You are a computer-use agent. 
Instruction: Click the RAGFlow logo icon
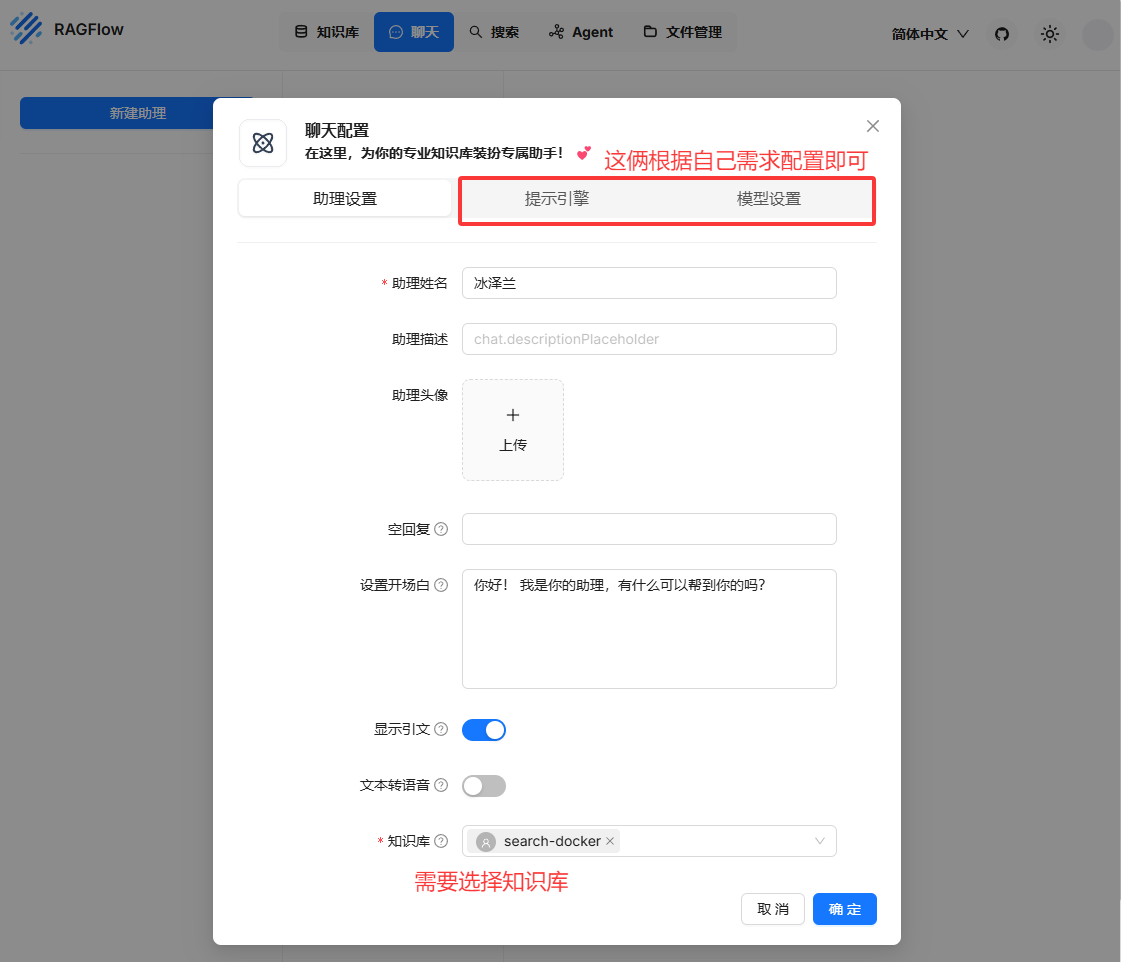pos(27,29)
